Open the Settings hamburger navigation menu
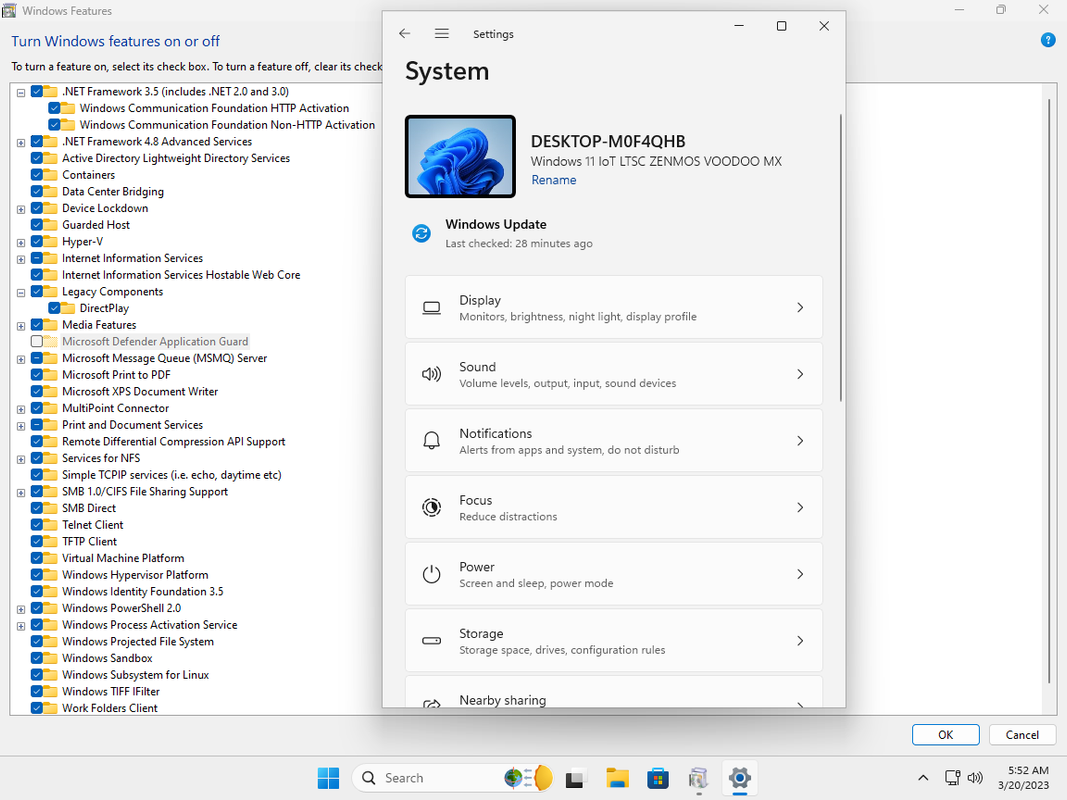Screen dimensions: 1067x800 (x=442, y=33)
